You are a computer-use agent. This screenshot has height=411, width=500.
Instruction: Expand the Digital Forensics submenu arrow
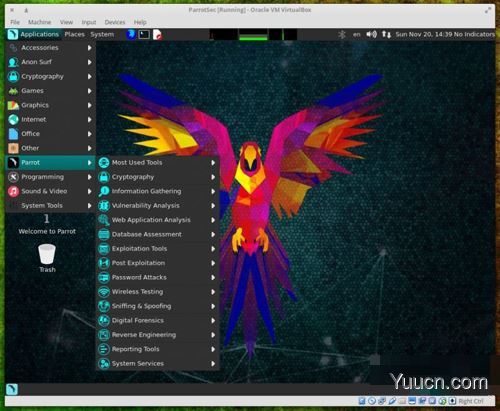[213, 320]
